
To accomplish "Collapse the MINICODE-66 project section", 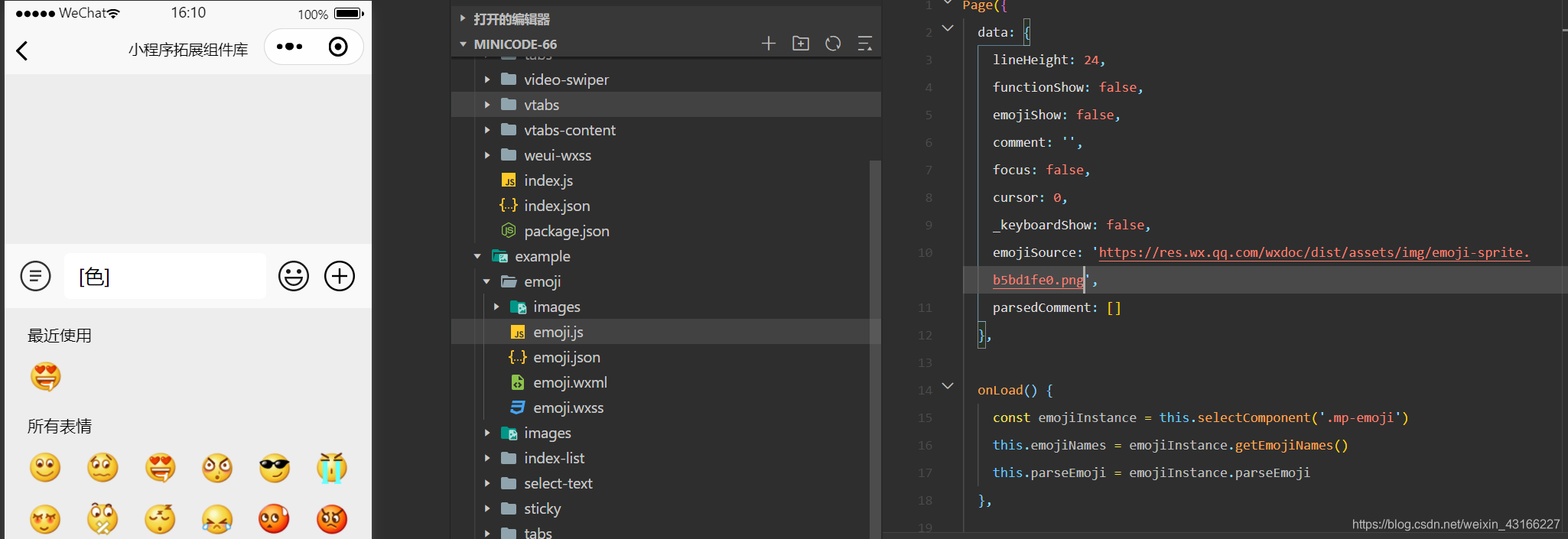I will point(463,44).
